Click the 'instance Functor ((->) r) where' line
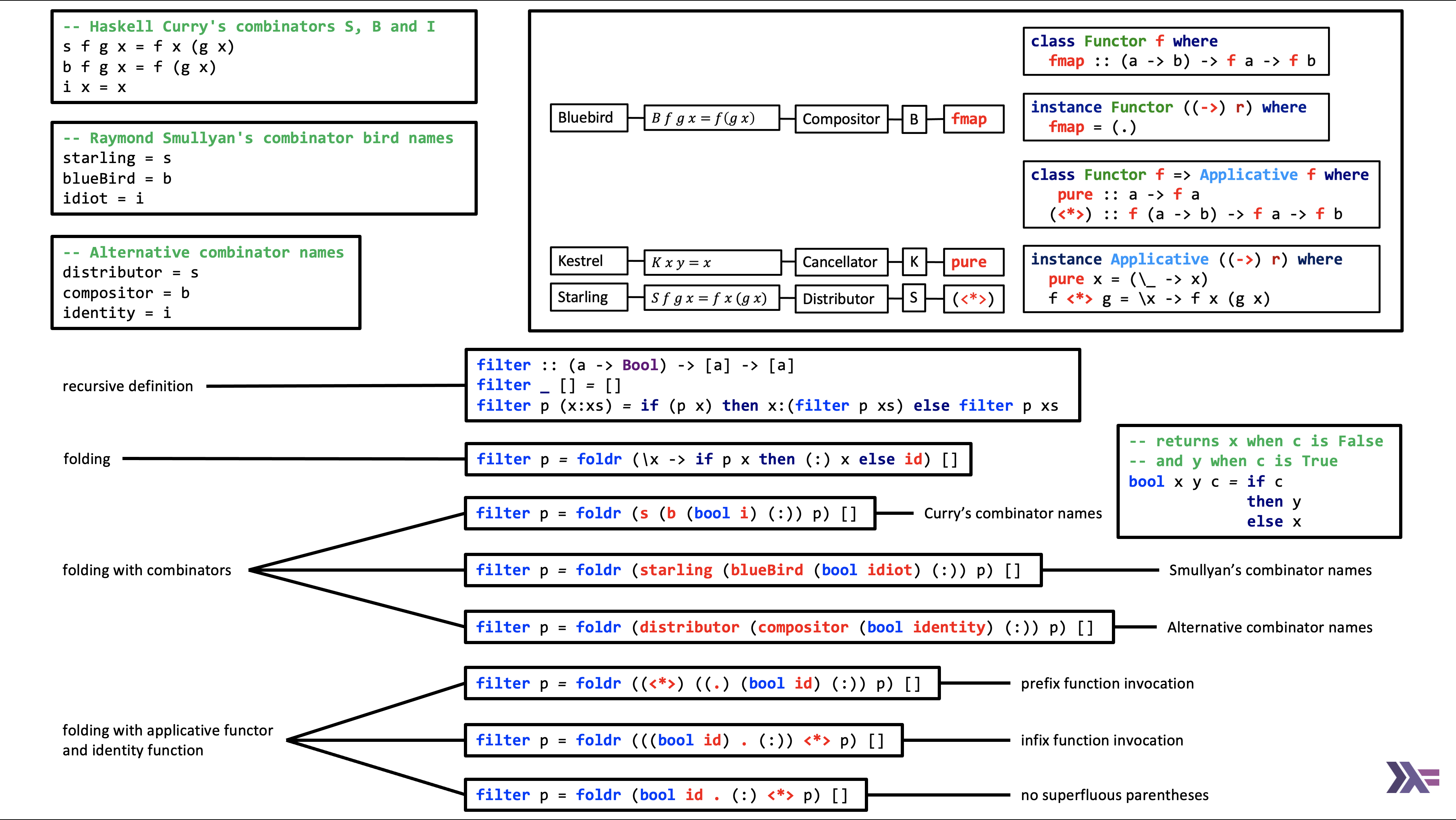This screenshot has width=1456, height=820. (1168, 107)
